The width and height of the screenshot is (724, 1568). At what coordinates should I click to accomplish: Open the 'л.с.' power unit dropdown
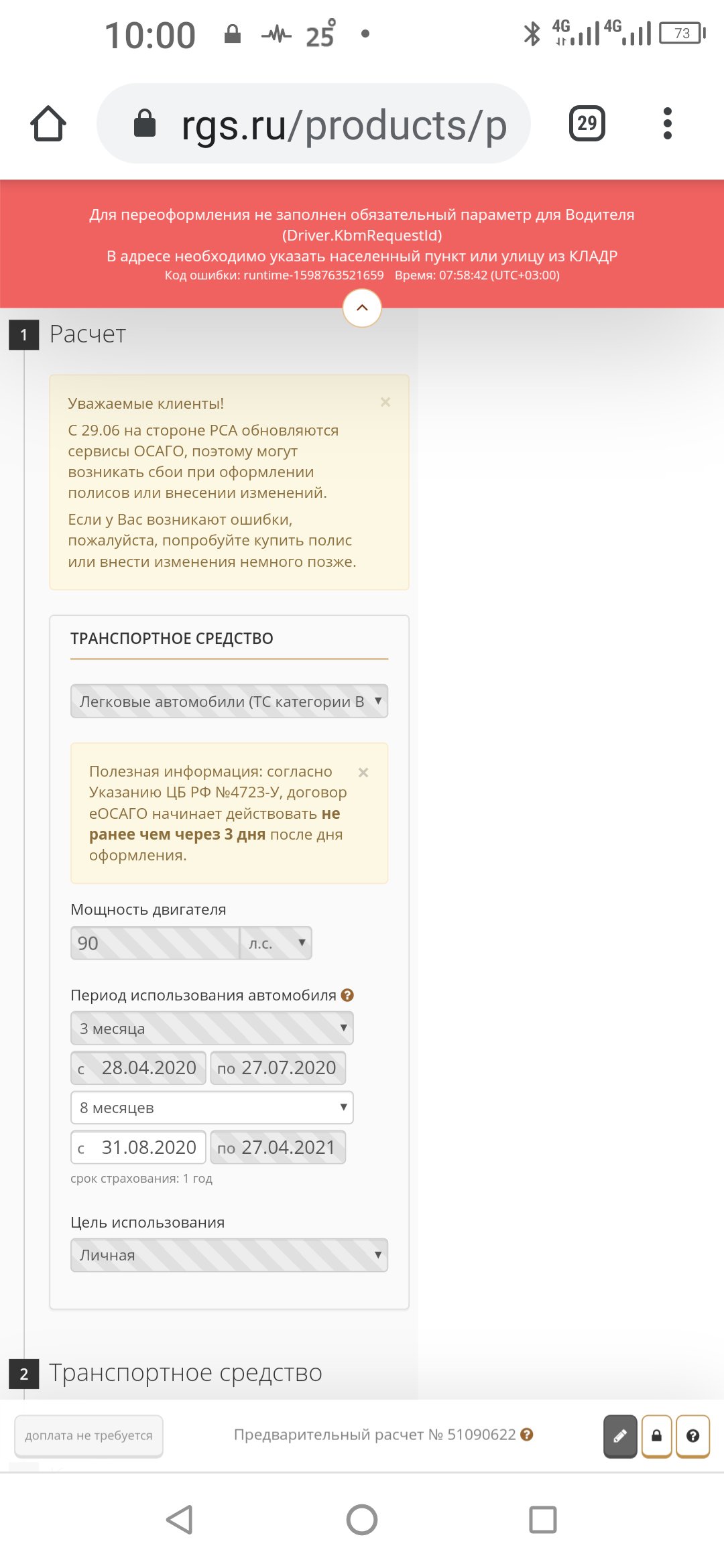[x=276, y=943]
